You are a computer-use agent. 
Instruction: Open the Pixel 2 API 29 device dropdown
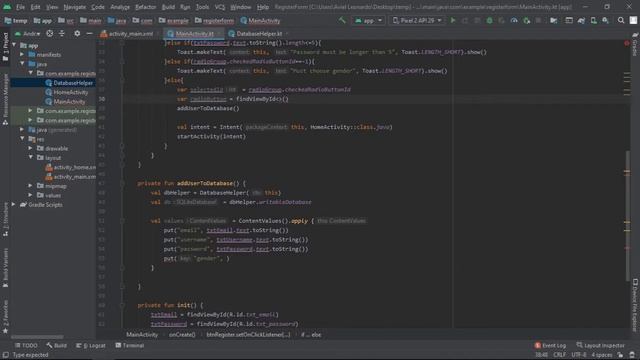point(417,20)
